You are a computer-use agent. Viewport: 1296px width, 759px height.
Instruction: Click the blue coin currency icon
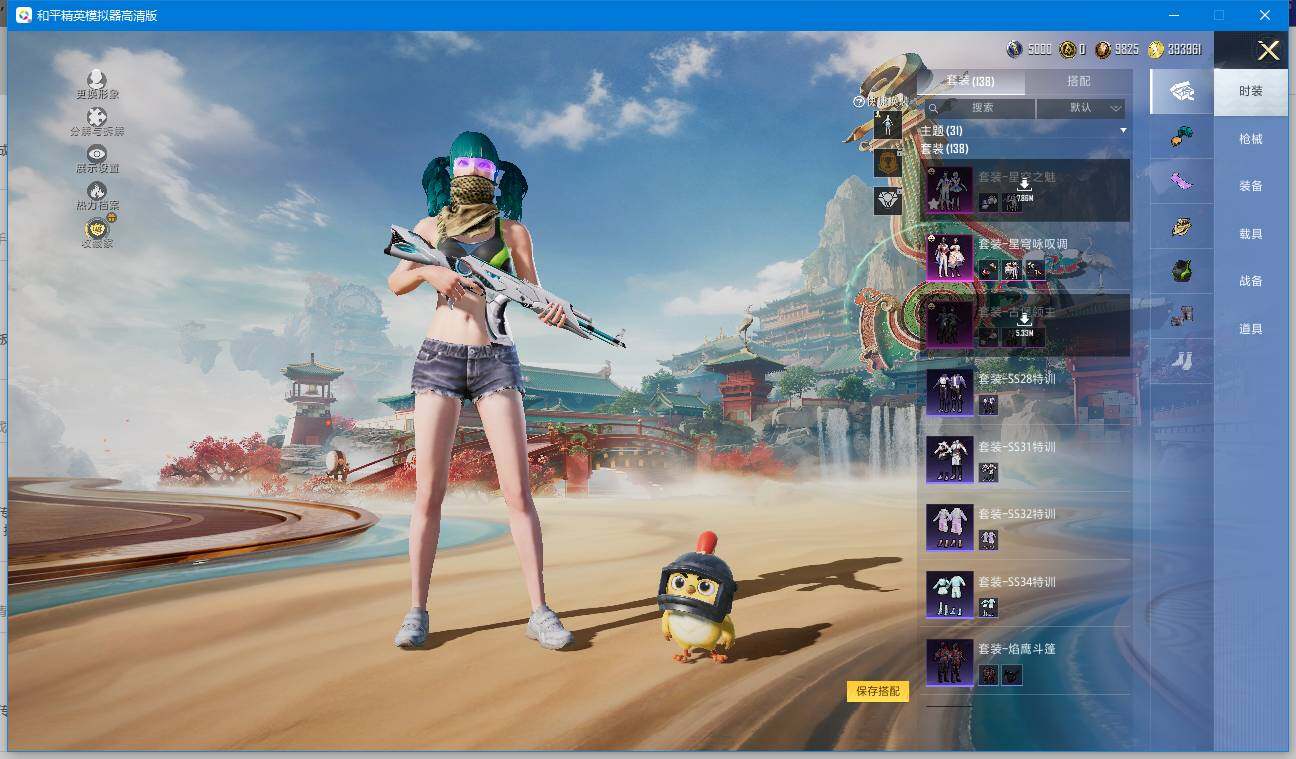1014,49
